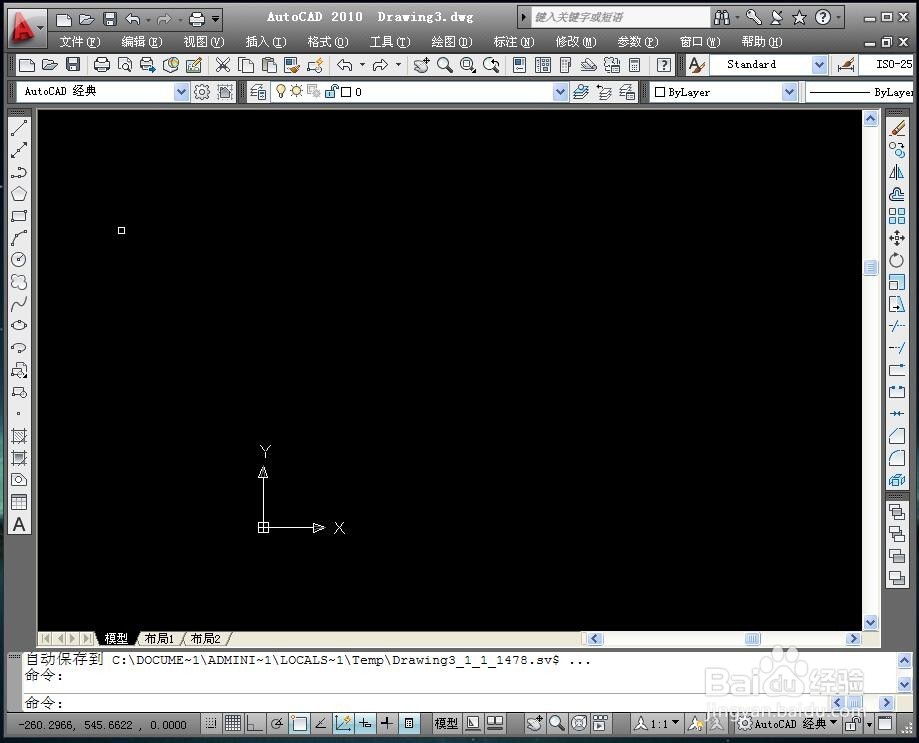This screenshot has height=743, width=919.
Task: Click the Plot printer icon in standard toolbar
Action: 102,65
